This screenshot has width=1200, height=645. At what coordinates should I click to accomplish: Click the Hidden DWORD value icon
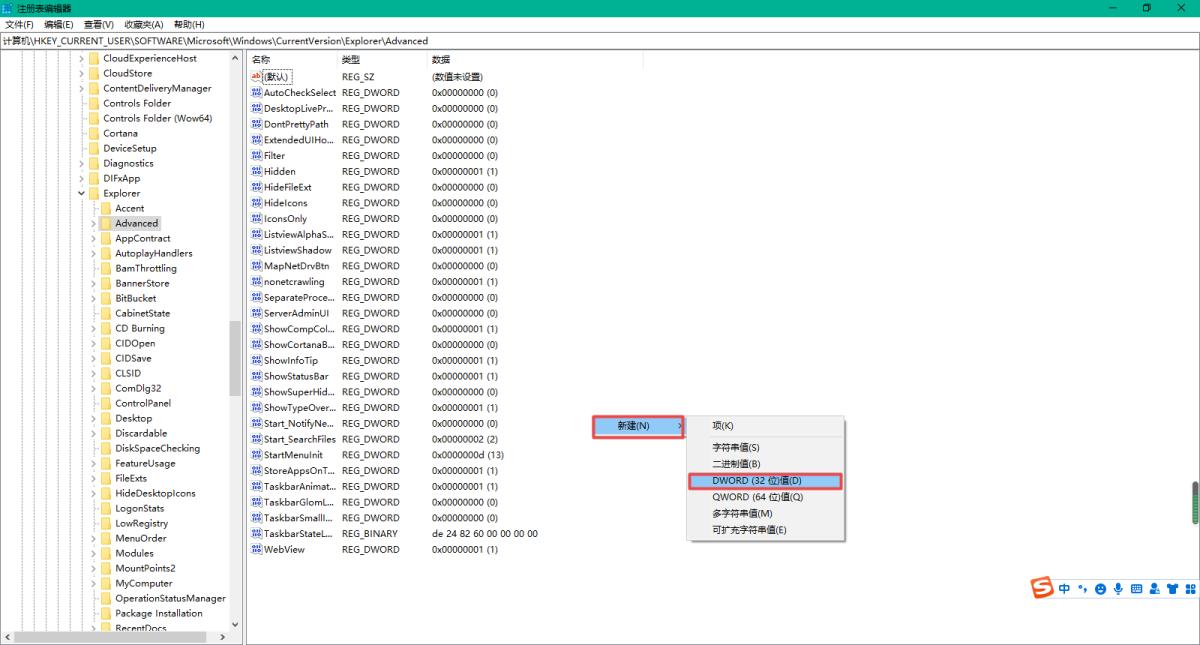[x=256, y=171]
